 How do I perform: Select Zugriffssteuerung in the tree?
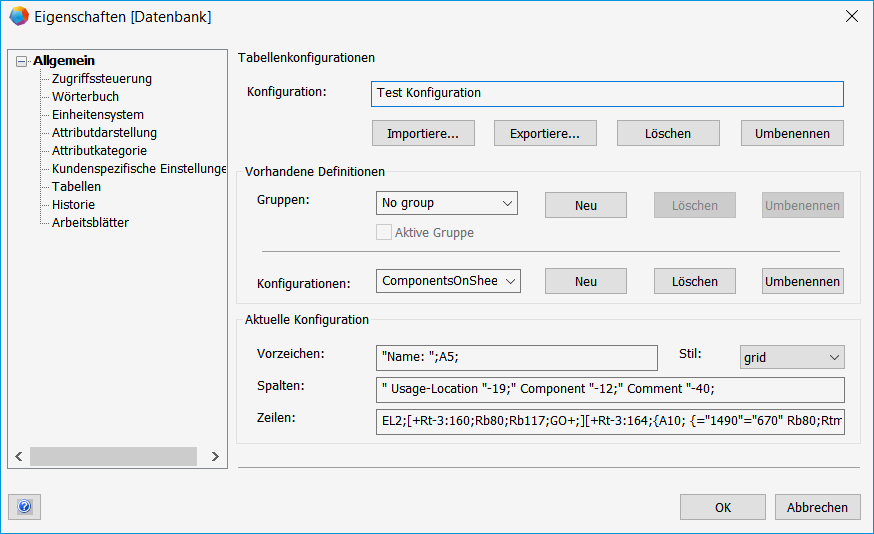click(x=102, y=79)
